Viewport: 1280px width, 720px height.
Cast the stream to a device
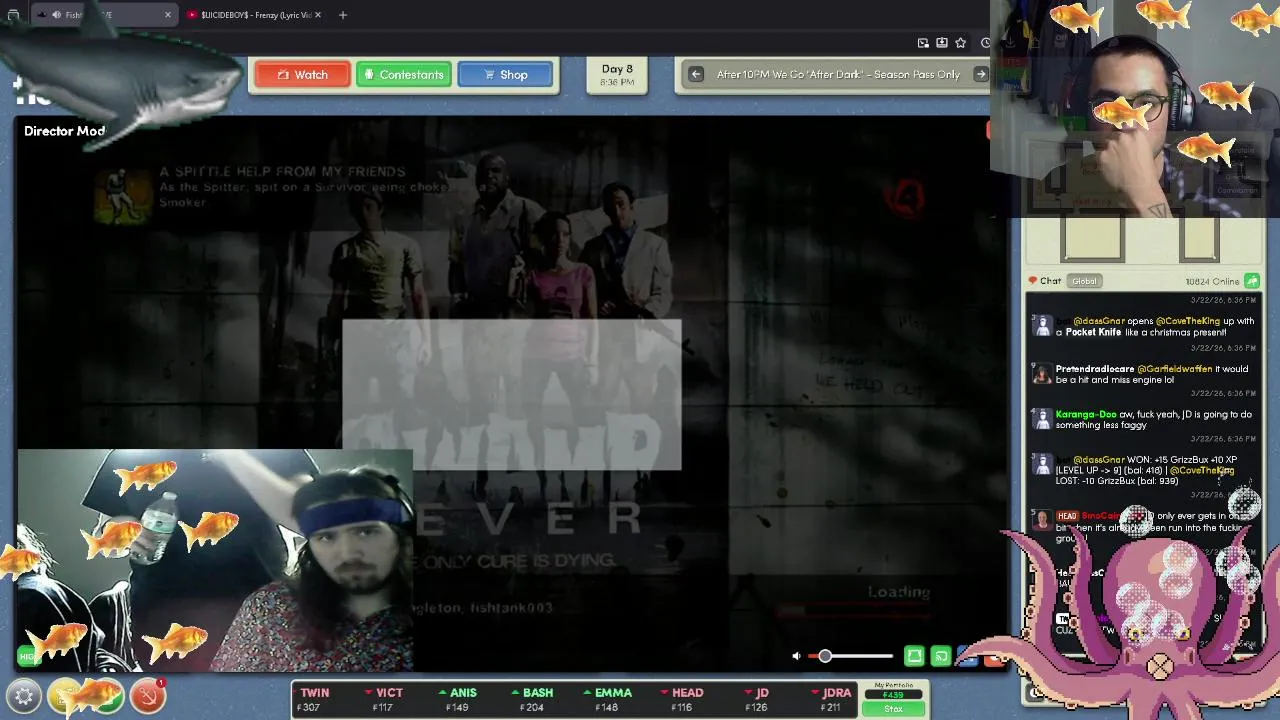coord(941,656)
